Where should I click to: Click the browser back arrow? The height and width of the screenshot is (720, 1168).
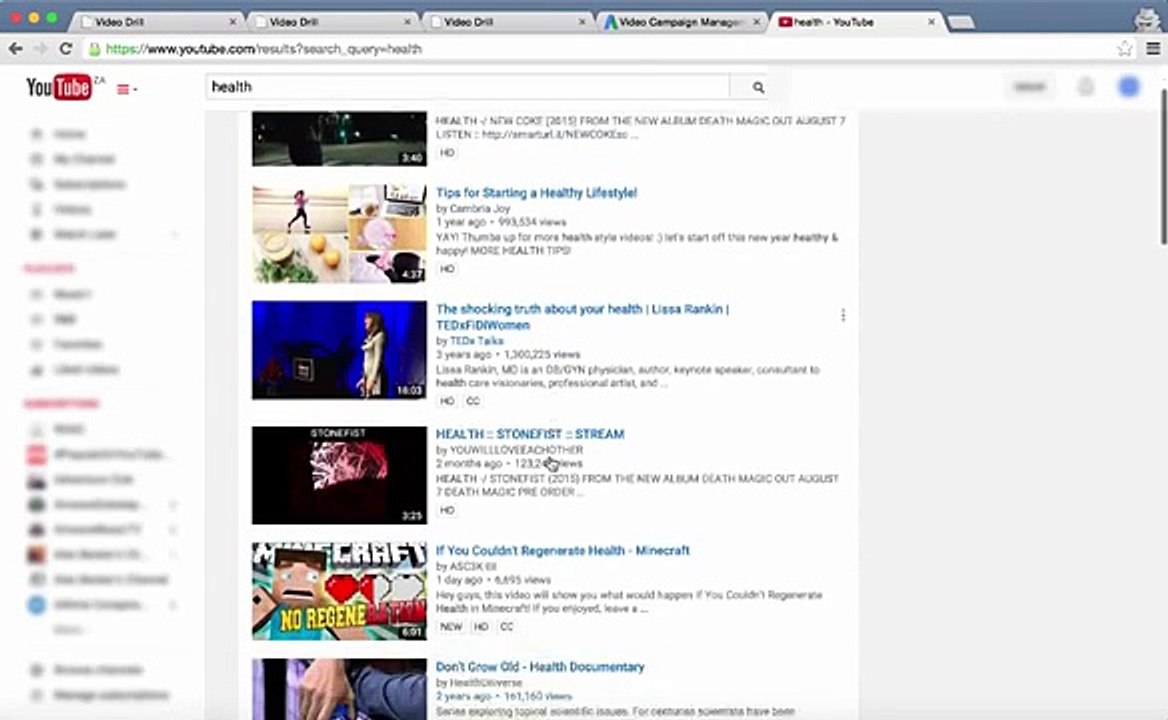[x=16, y=49]
